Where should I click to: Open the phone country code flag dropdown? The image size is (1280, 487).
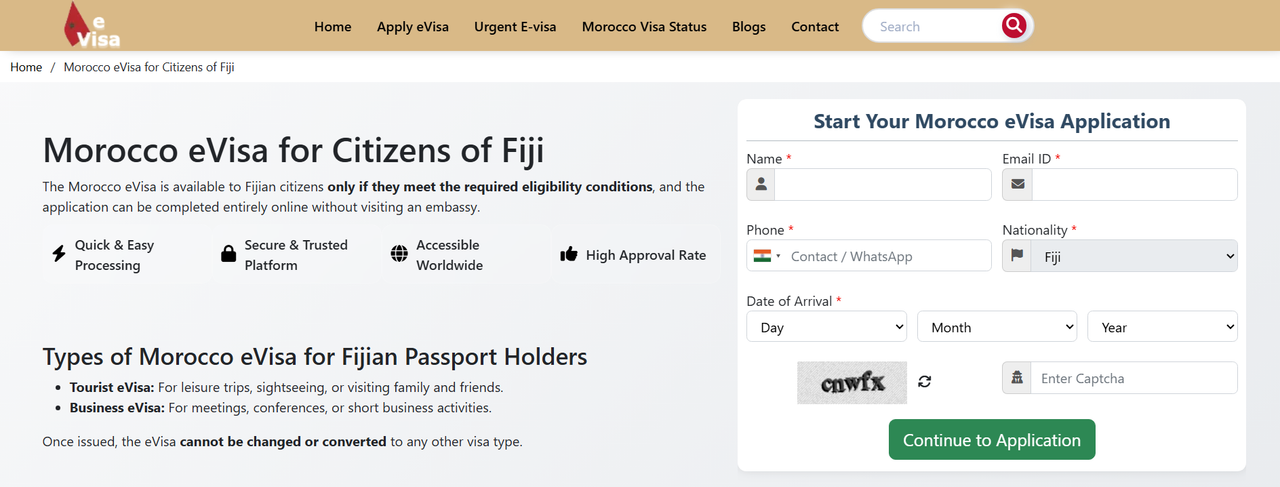[x=767, y=256]
